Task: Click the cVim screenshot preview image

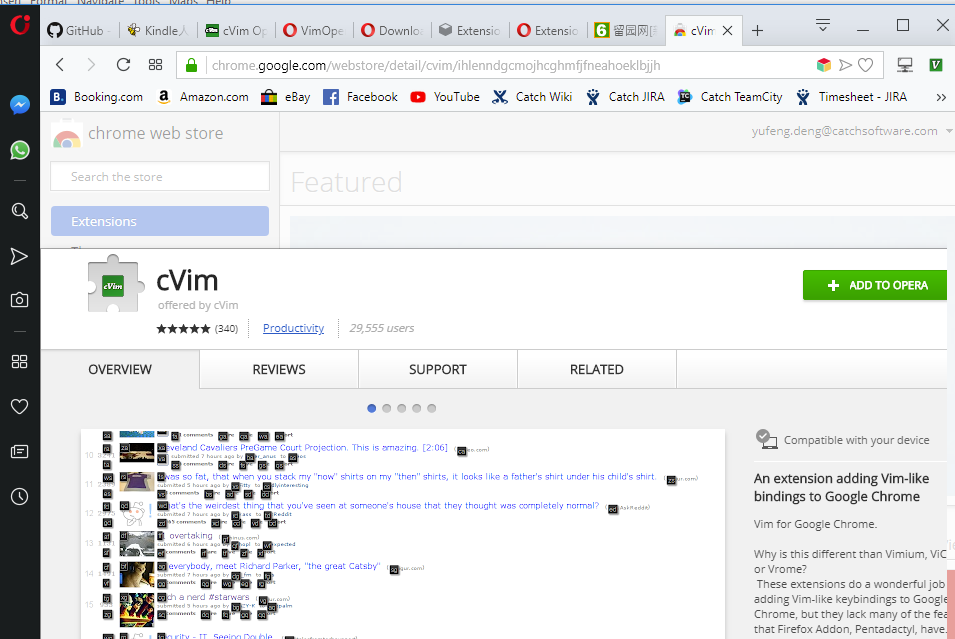Action: (x=403, y=534)
